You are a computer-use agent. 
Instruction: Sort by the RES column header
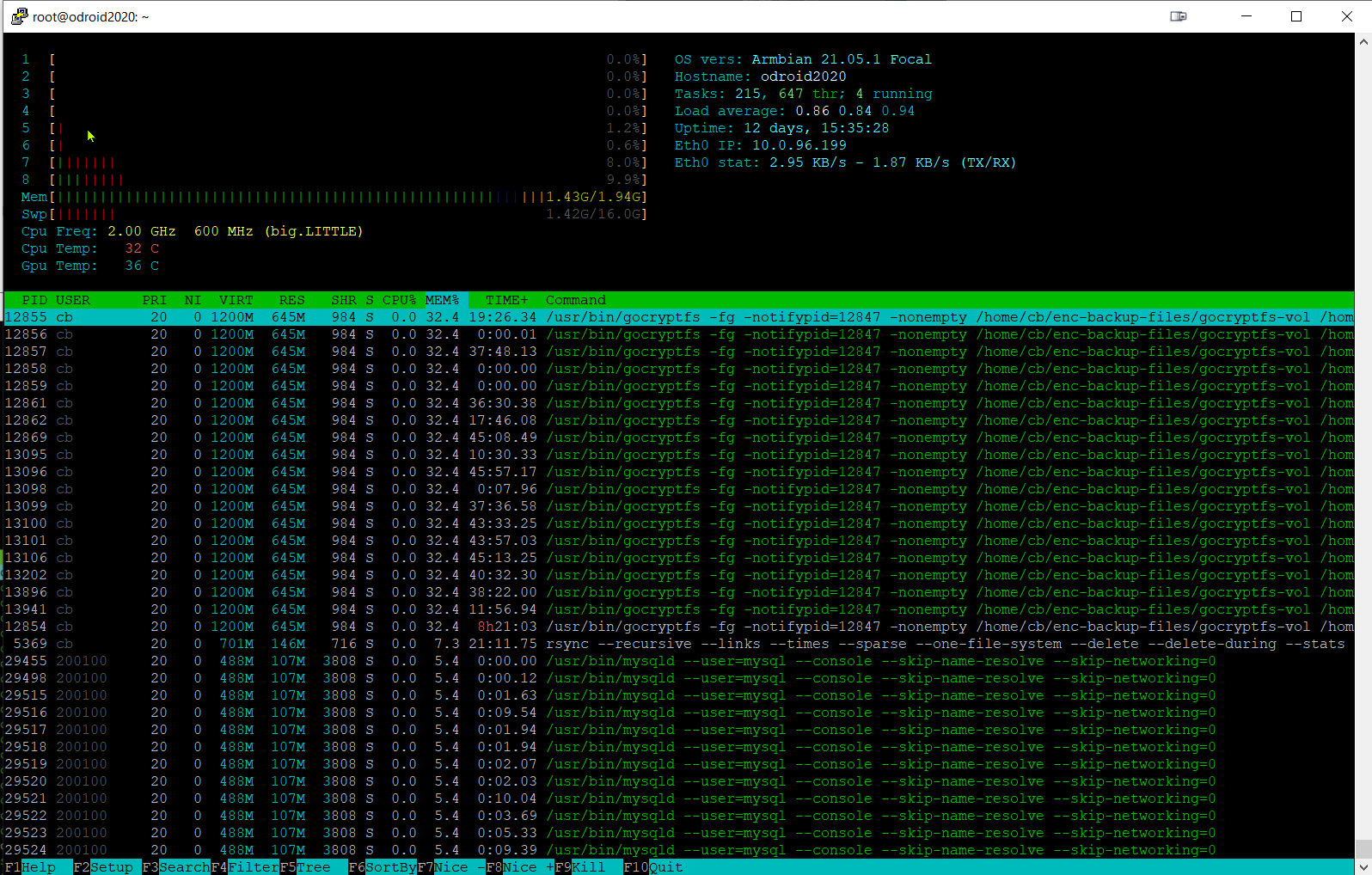pos(292,300)
